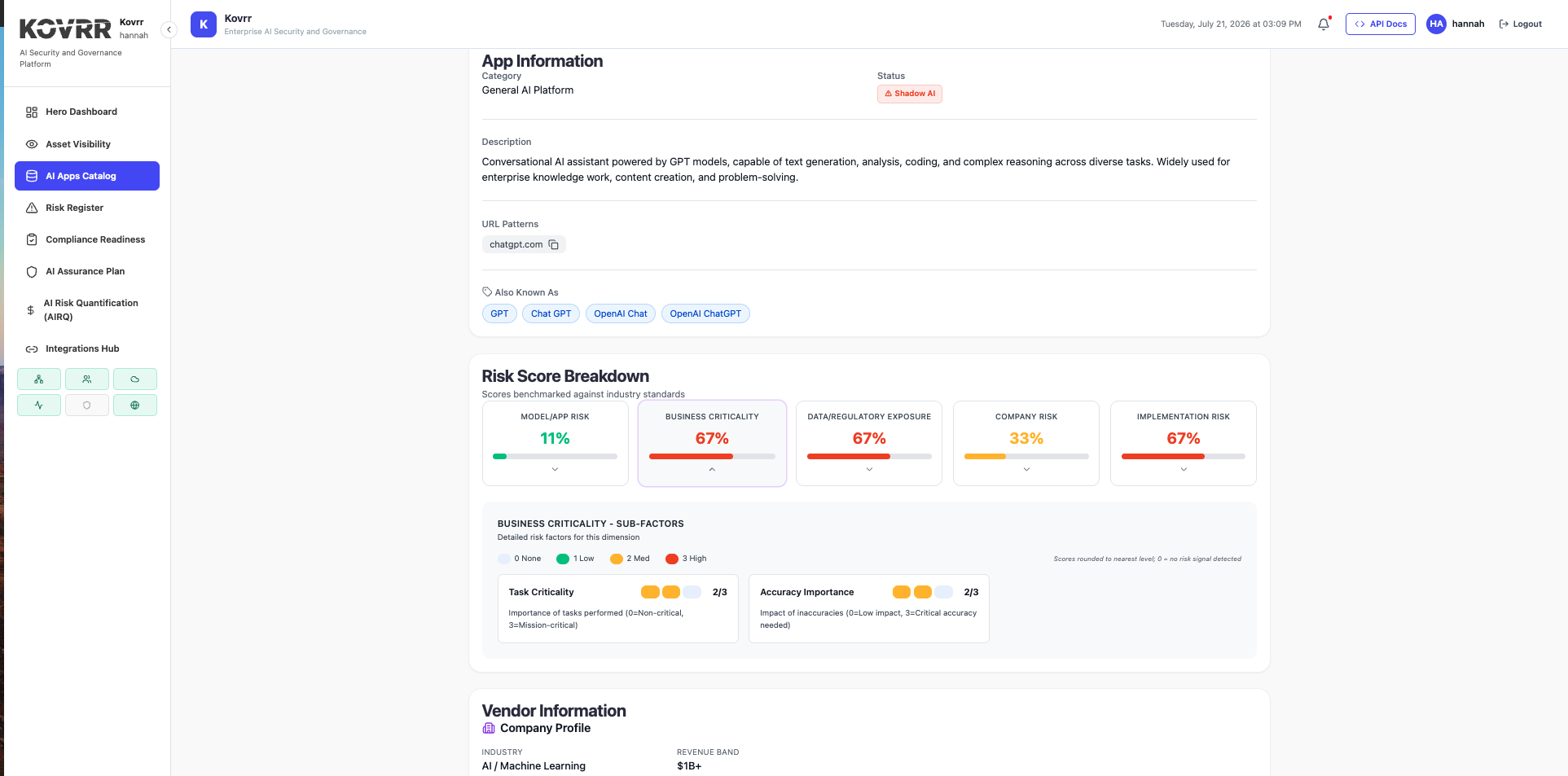Click the 'Risk Score Breakdown' heading
1568x776 pixels.
(x=565, y=376)
